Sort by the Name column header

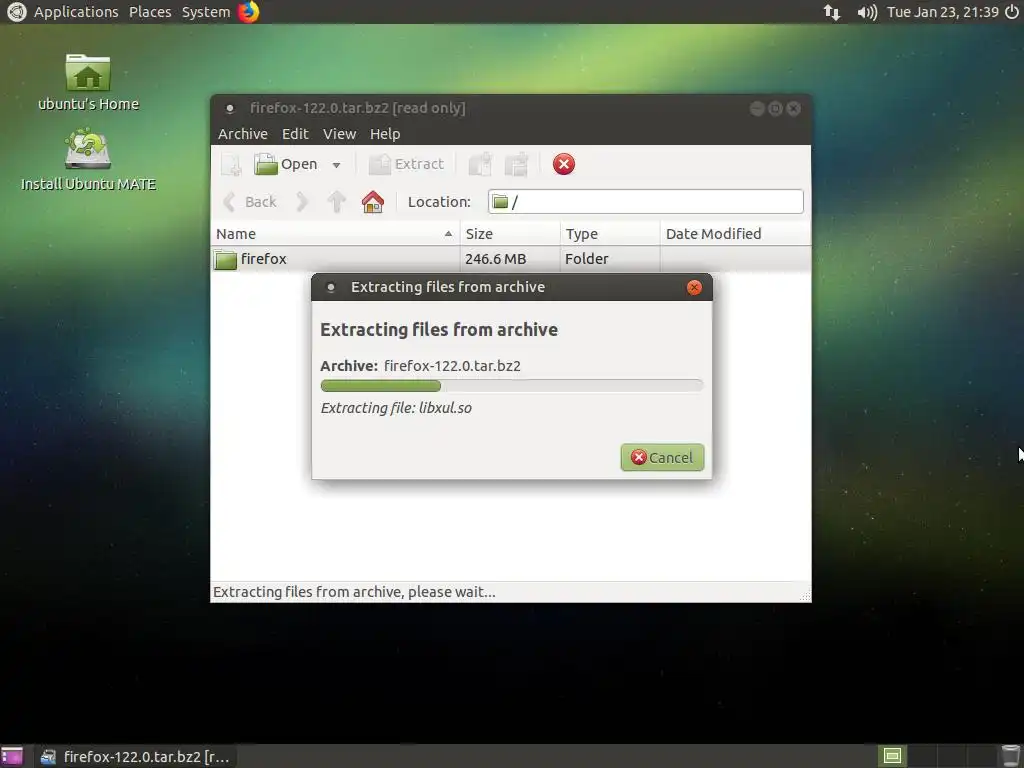[336, 234]
